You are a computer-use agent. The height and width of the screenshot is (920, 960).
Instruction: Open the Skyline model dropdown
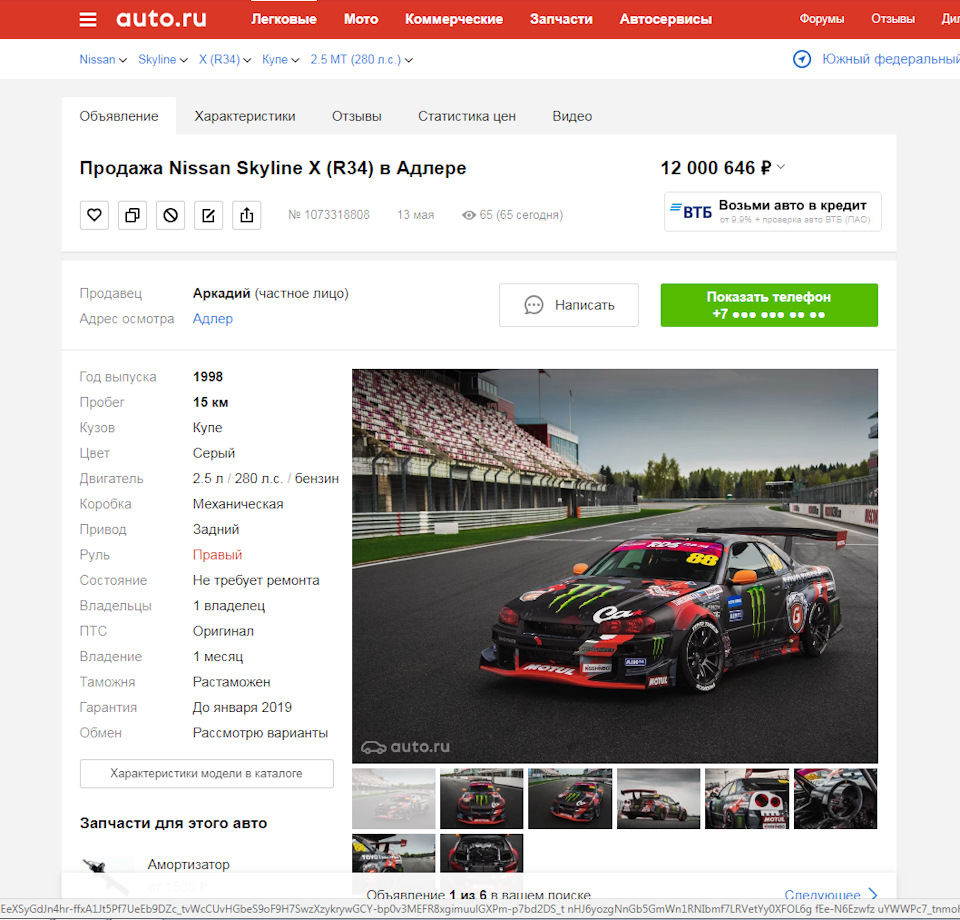[163, 60]
